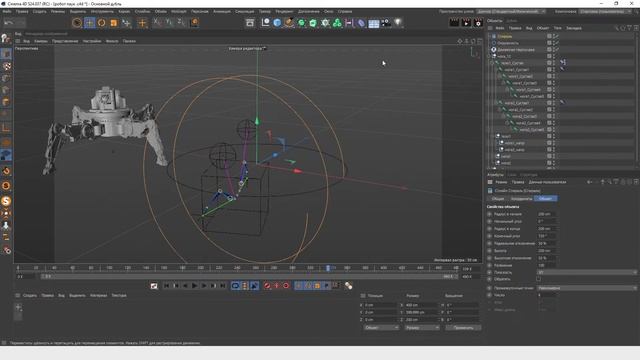This screenshot has width=640, height=360.
Task: Add a Volume Builder object
Action: point(325,23)
